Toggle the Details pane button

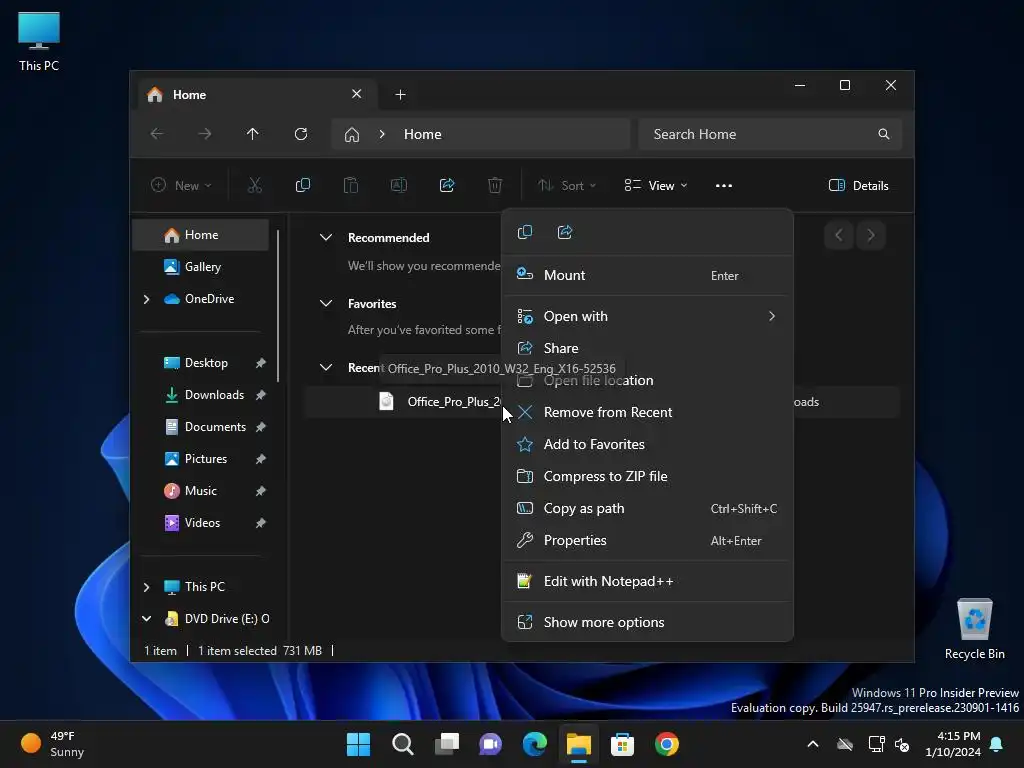tap(858, 185)
